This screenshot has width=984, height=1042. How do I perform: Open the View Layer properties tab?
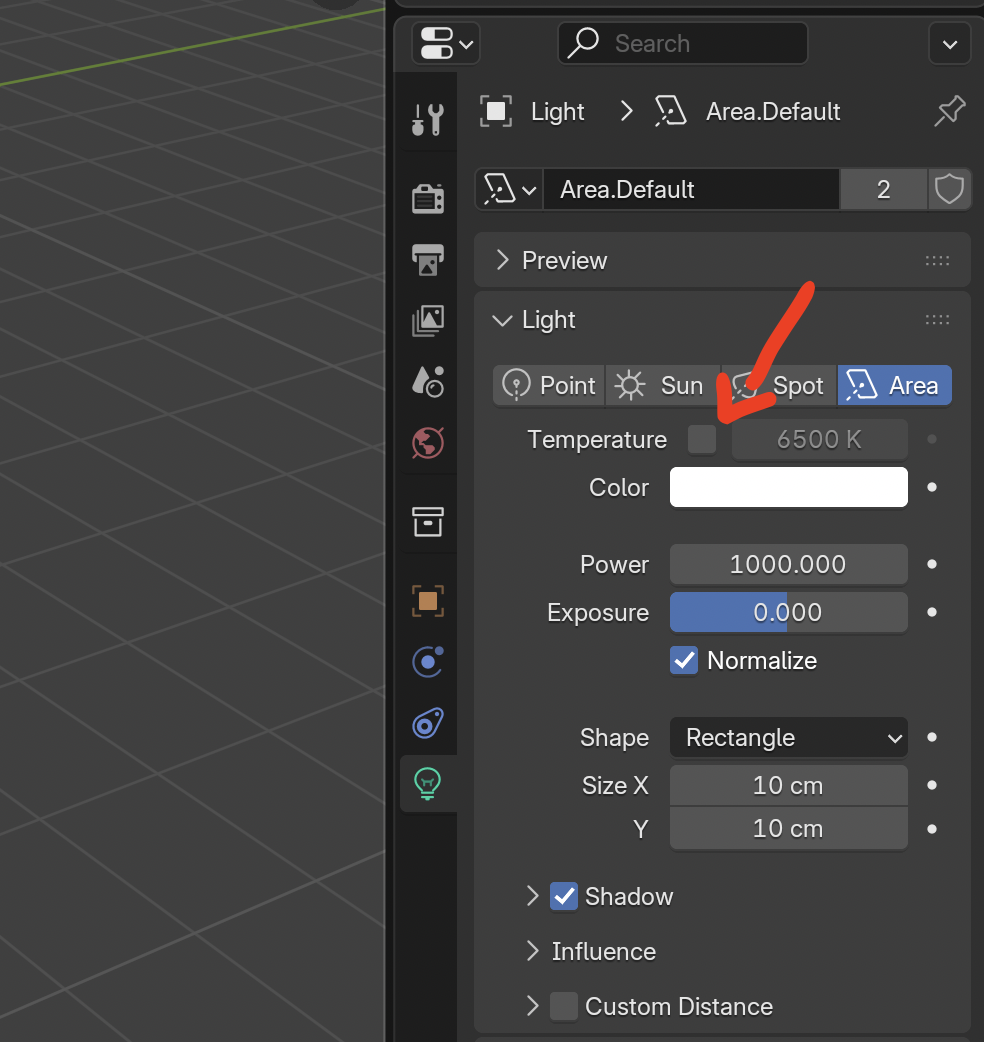pos(428,320)
